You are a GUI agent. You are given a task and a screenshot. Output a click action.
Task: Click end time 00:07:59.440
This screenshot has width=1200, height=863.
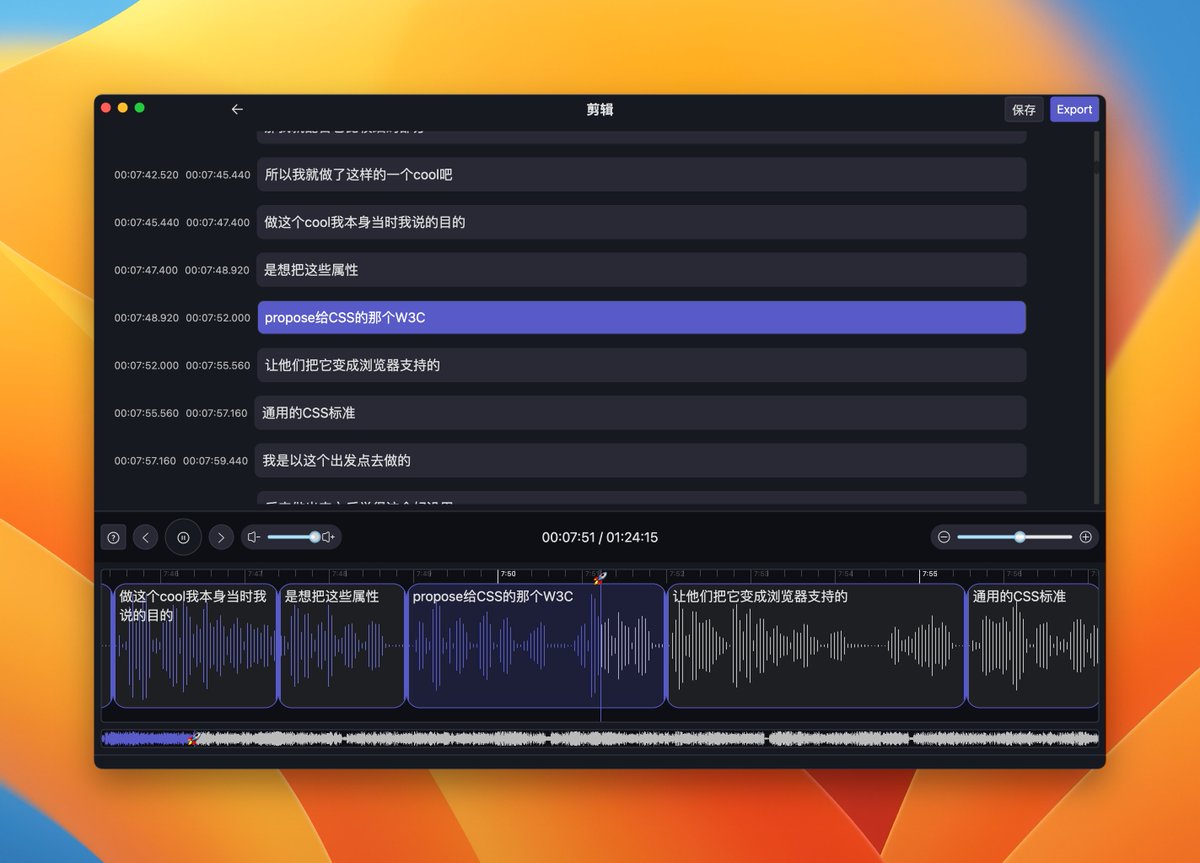[216, 461]
